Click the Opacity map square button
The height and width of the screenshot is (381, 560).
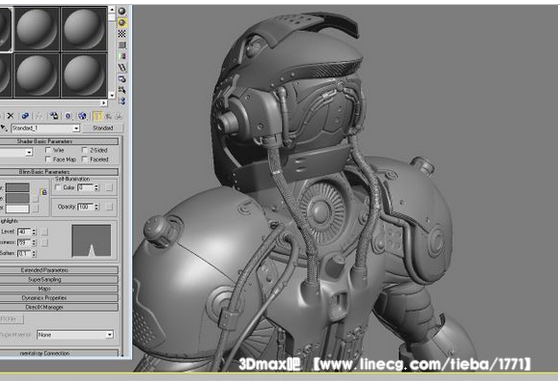point(109,206)
